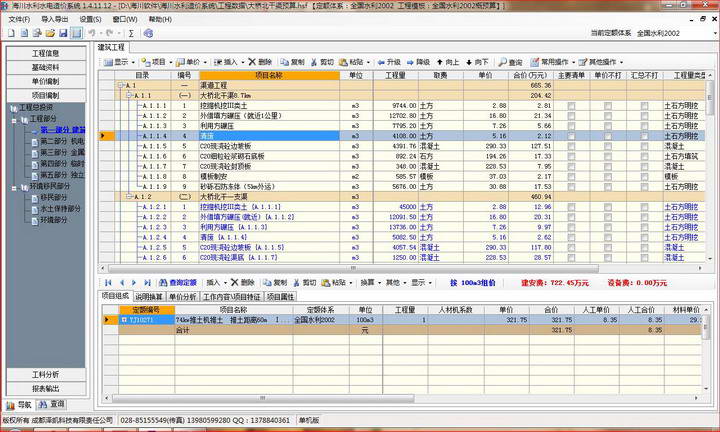The width and height of the screenshot is (720, 432).
Task: Click the 删除 delete icon in upper toolbar
Action: pos(252,62)
